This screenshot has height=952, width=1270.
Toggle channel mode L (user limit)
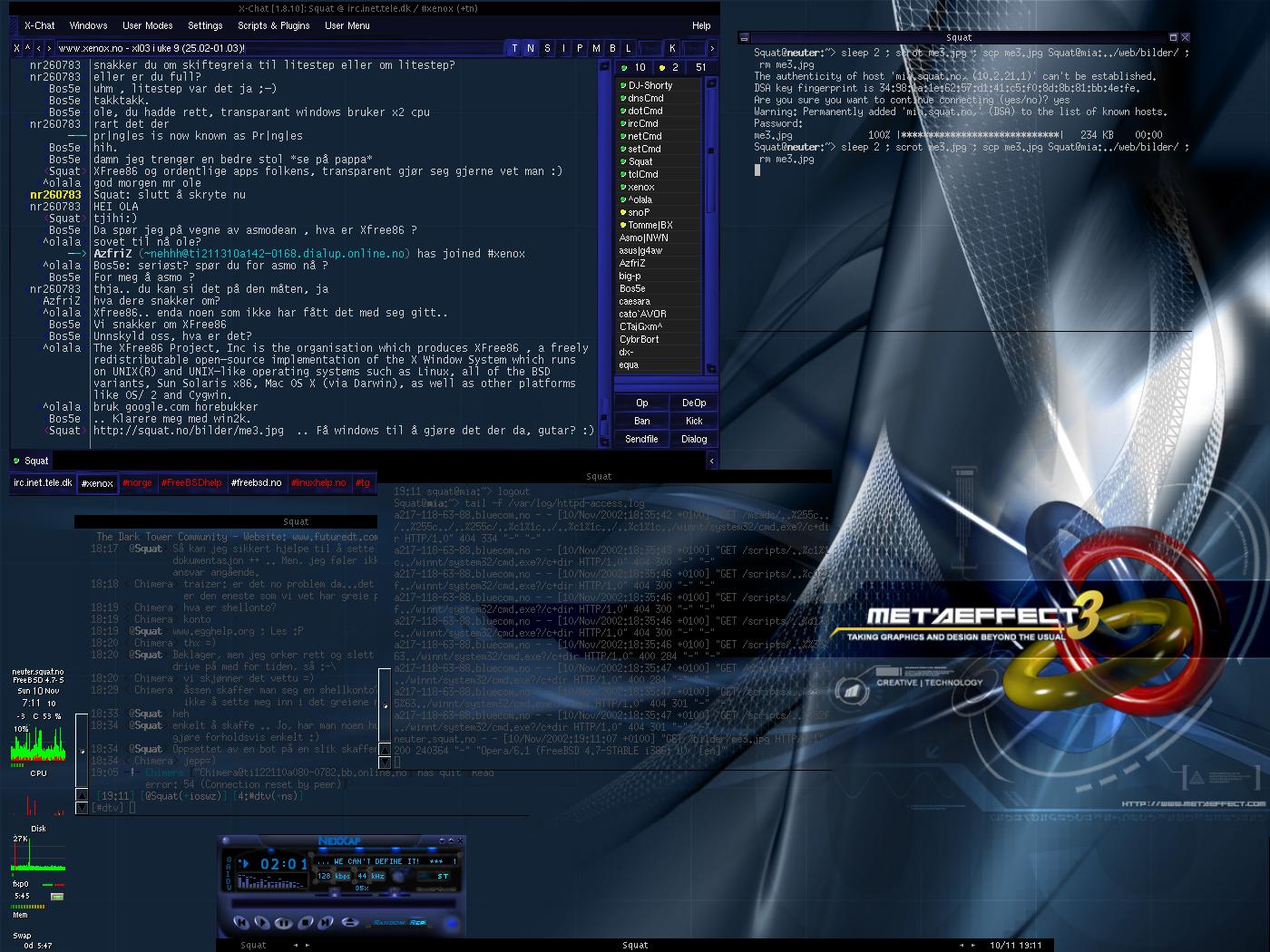click(x=629, y=48)
